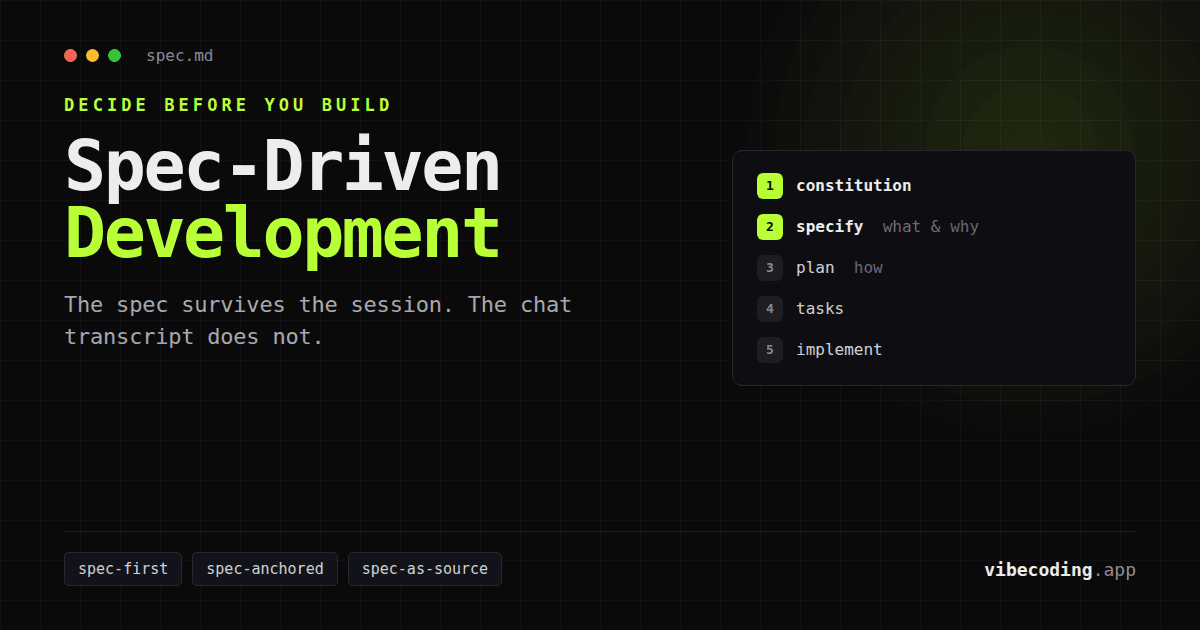Click the green window dot
1200x630 pixels.
(114, 56)
